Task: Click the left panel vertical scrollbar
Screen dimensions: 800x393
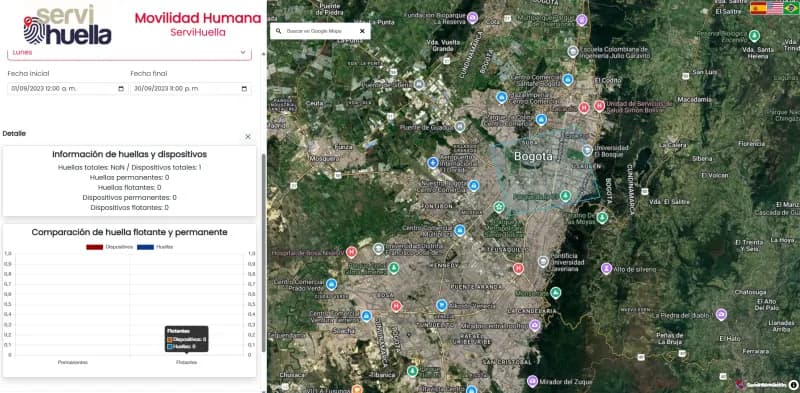Action: pyautogui.click(x=263, y=253)
